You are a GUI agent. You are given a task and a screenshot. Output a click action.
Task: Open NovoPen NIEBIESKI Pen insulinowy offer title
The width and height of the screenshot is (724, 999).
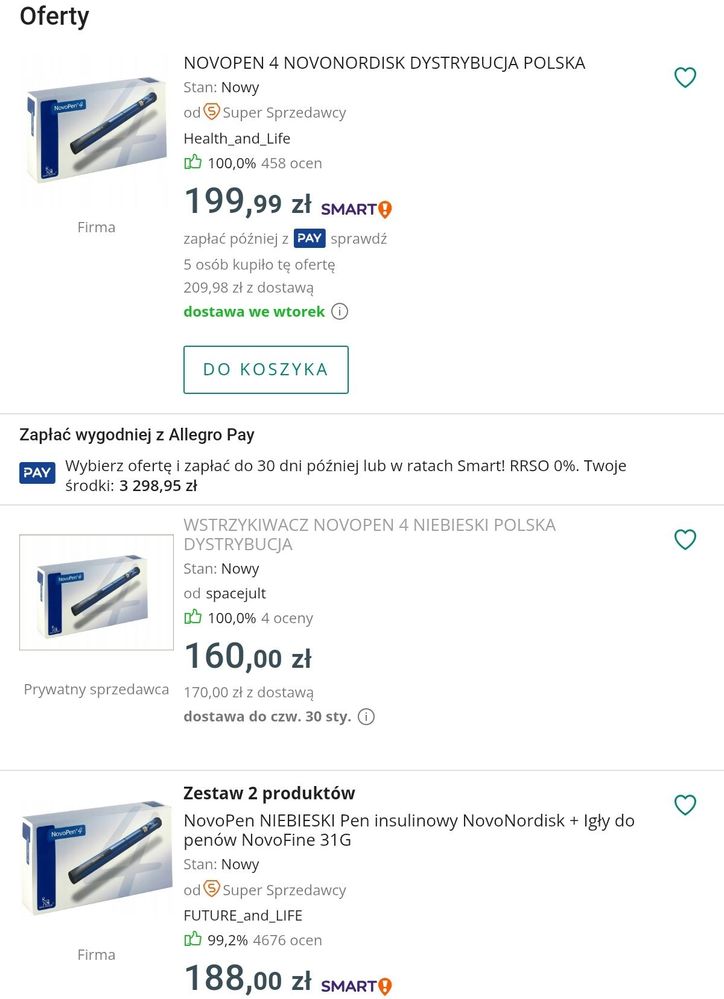tap(409, 830)
